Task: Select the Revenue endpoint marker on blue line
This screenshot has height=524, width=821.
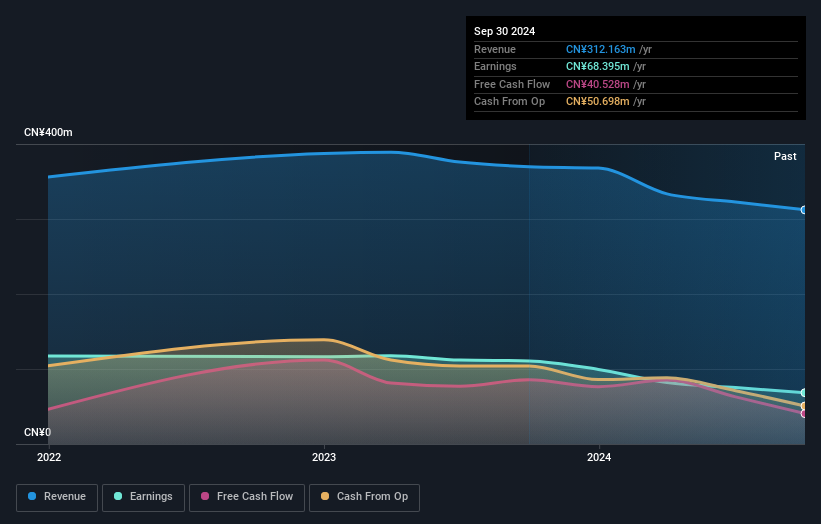Action: (804, 210)
